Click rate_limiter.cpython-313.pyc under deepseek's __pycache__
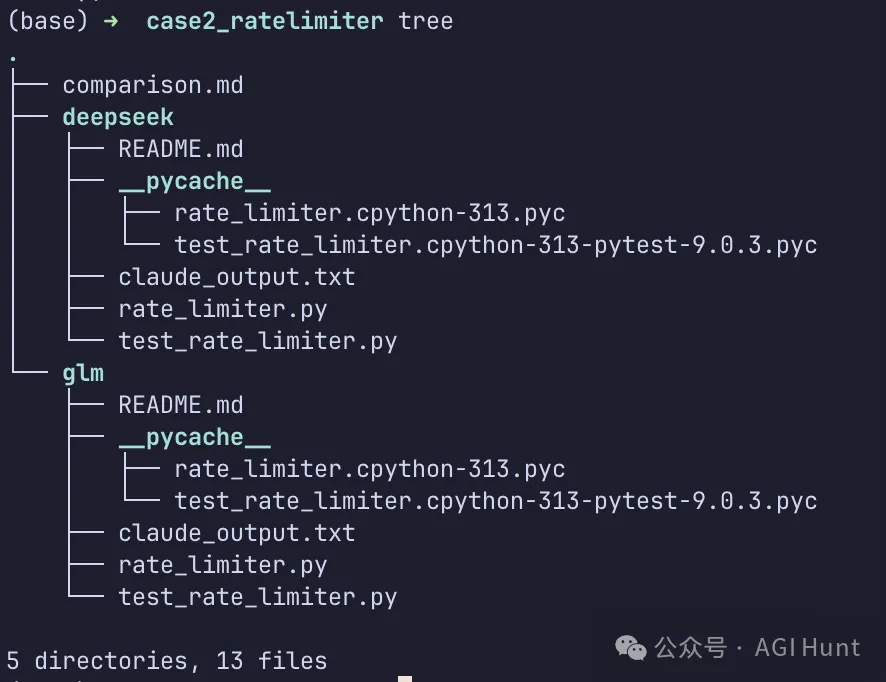Screen dimensions: 886x682 [x=369, y=213]
